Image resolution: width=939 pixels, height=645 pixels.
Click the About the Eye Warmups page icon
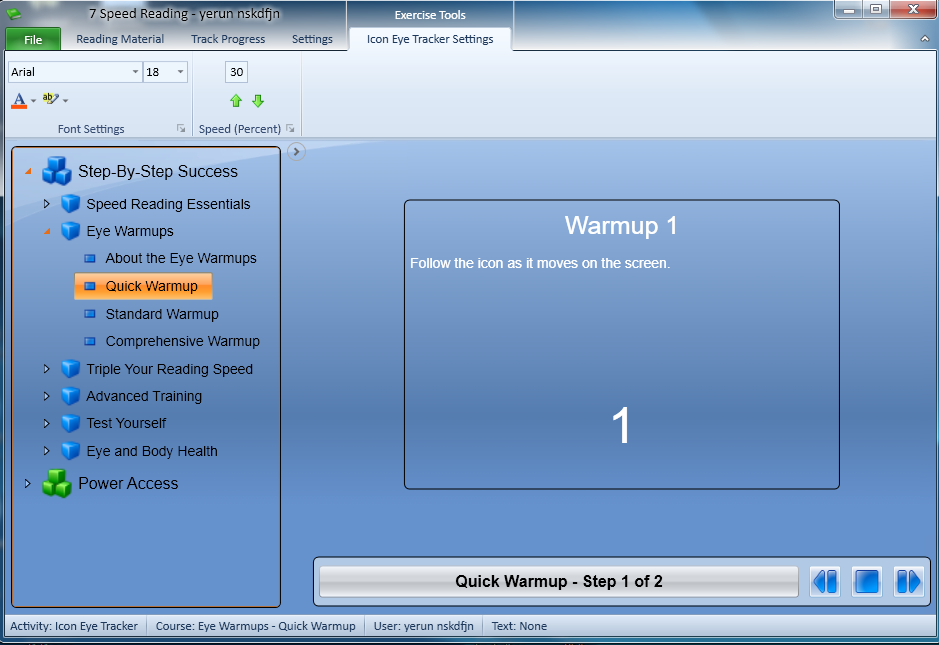tap(90, 259)
